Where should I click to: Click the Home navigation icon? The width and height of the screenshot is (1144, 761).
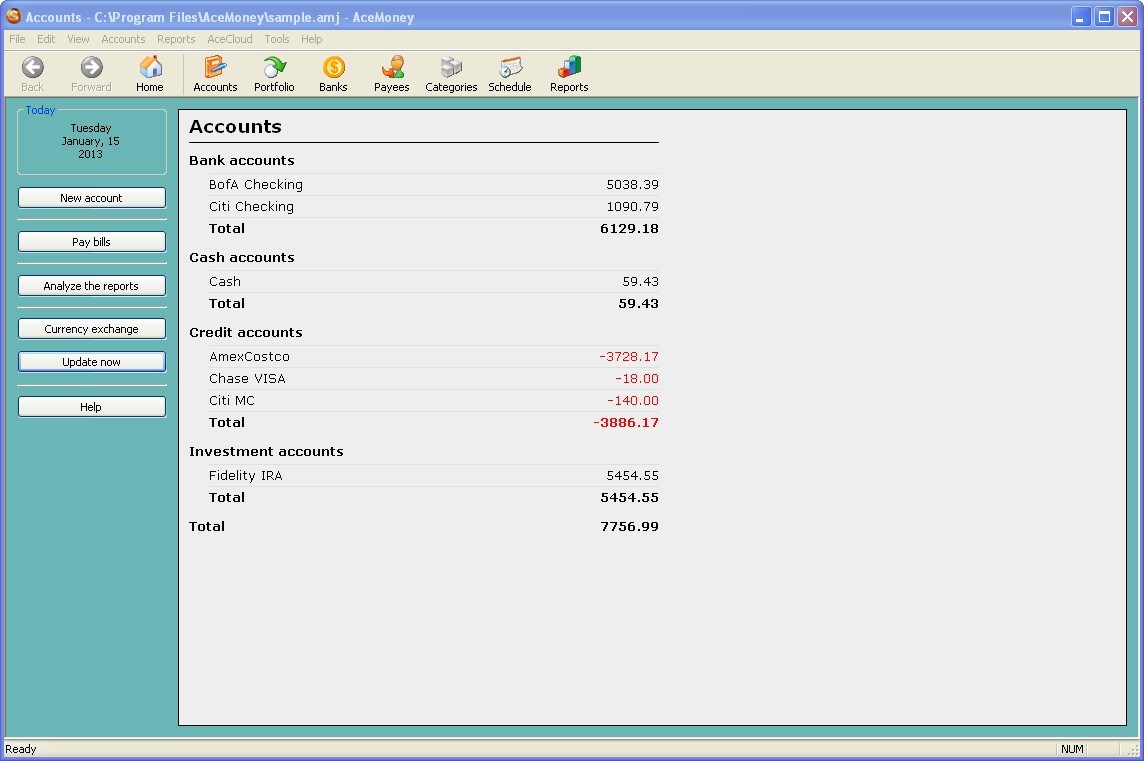[149, 72]
